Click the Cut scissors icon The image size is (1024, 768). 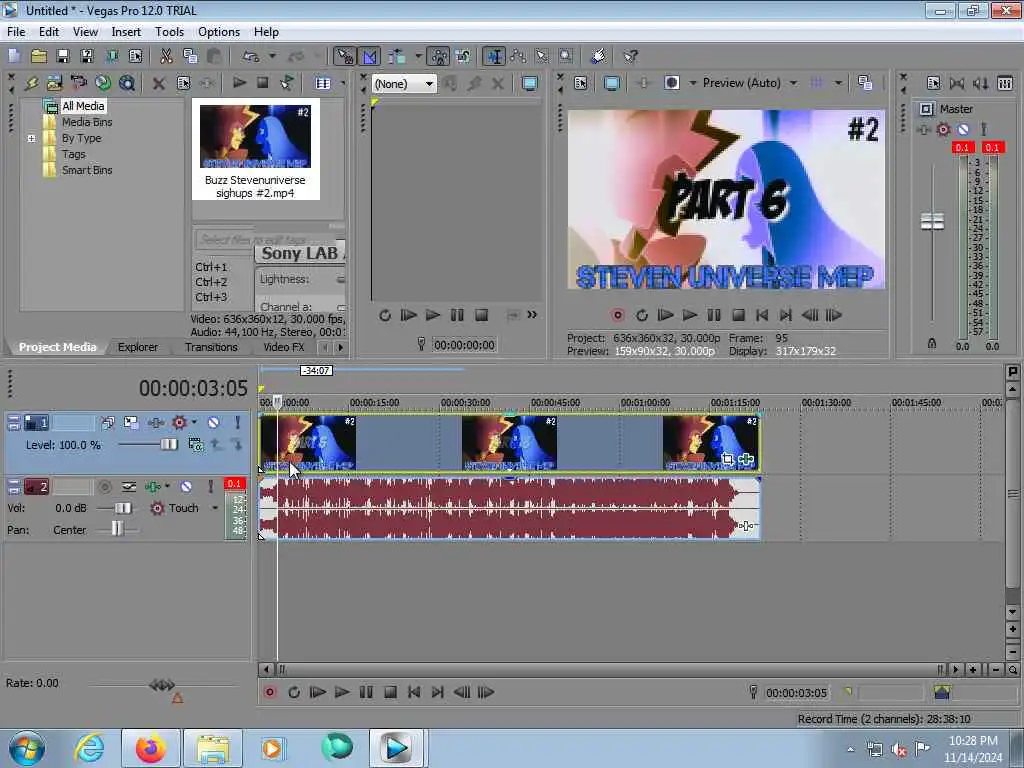[166, 56]
